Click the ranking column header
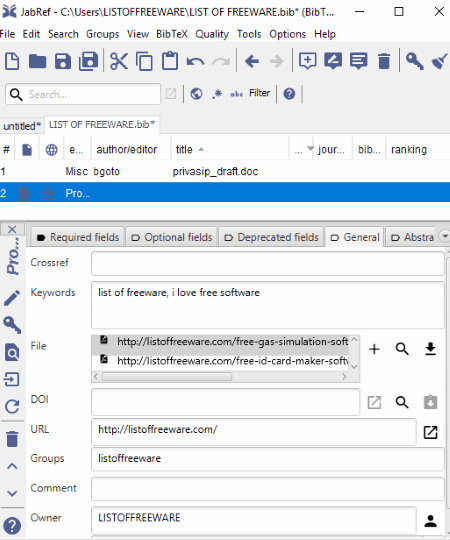The height and width of the screenshot is (540, 450). click(418, 149)
